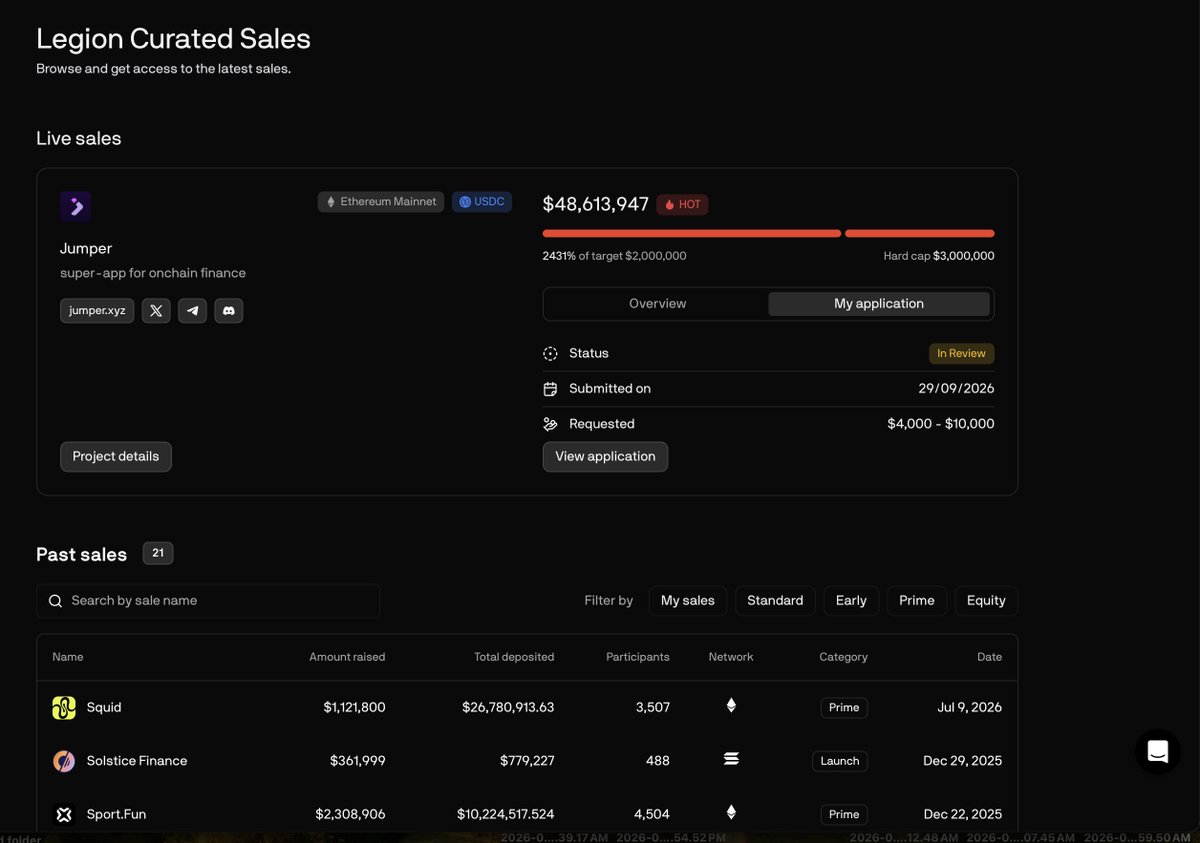
Task: Open Jumper's X (Twitter) profile icon
Action: [156, 311]
